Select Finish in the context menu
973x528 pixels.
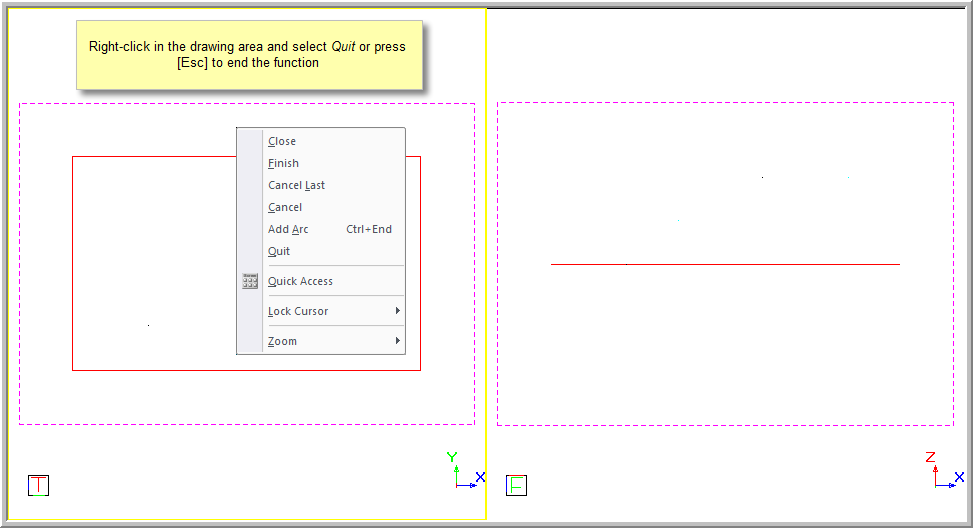pyautogui.click(x=283, y=164)
